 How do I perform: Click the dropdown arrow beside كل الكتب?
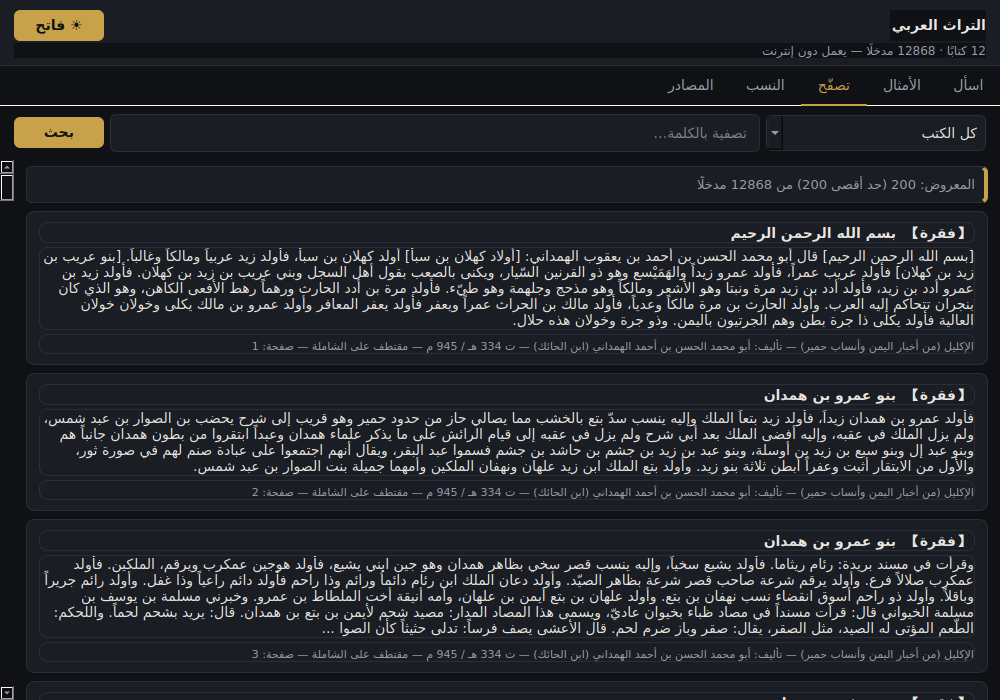775,133
